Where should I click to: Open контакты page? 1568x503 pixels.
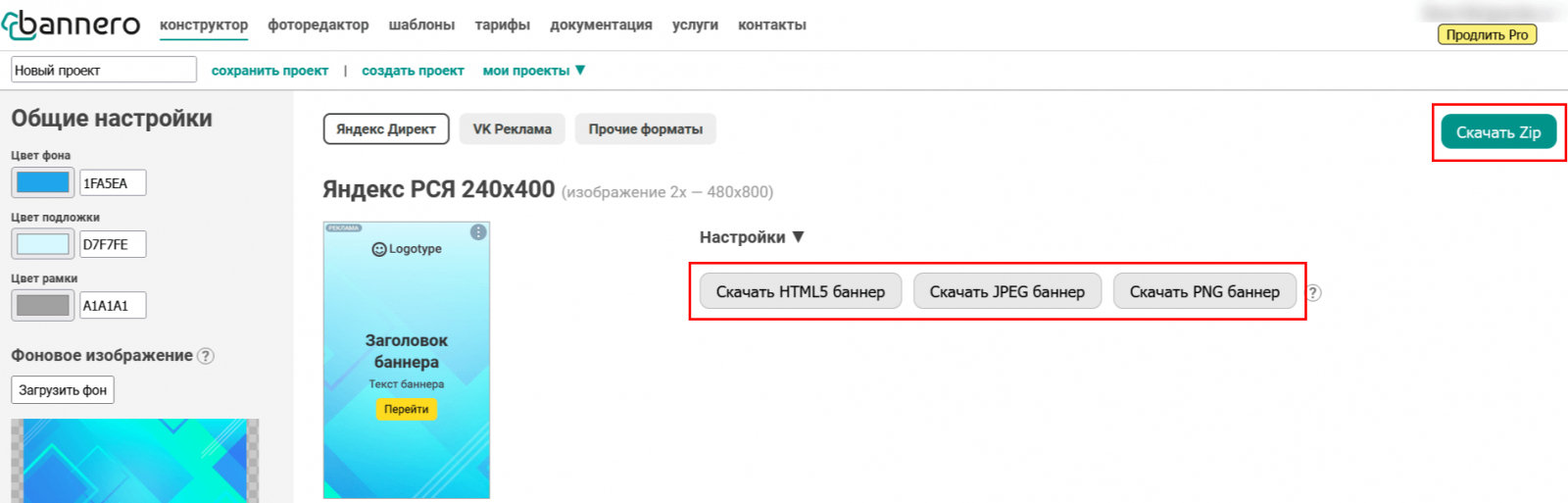point(772,25)
